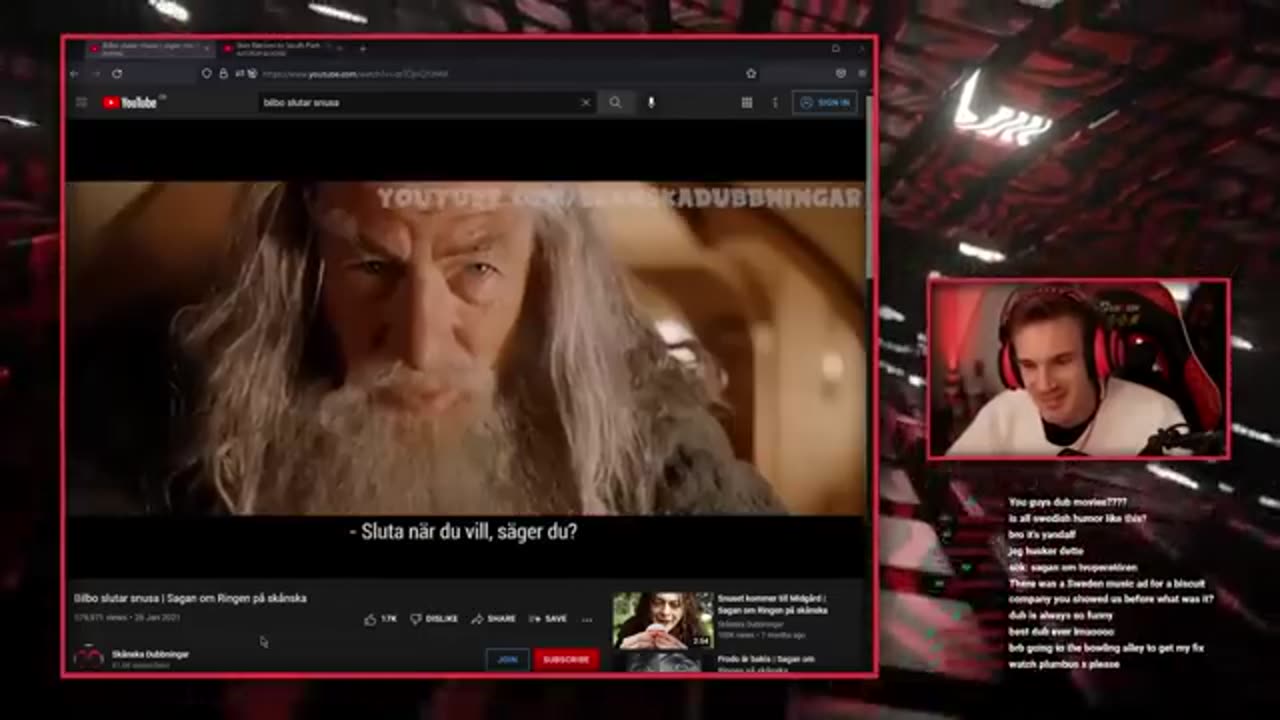Image resolution: width=1280 pixels, height=720 pixels.
Task: Open Skånska Dubbningar channel avatar
Action: point(88,657)
